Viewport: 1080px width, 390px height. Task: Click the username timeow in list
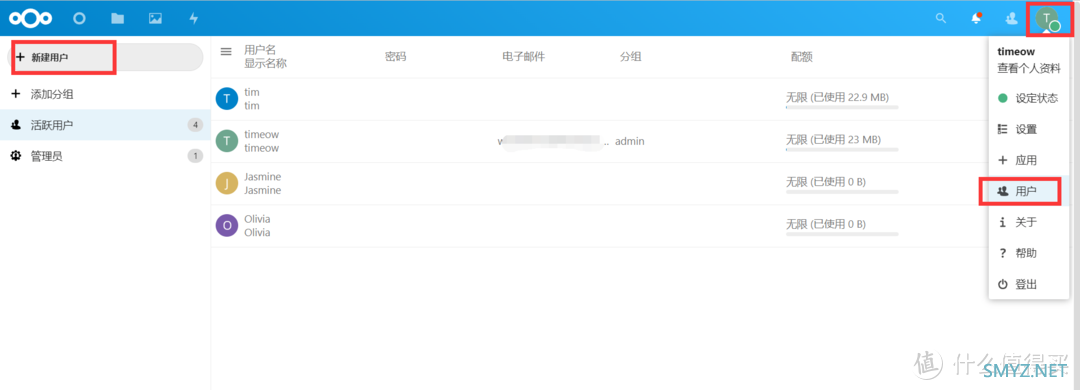click(x=261, y=134)
